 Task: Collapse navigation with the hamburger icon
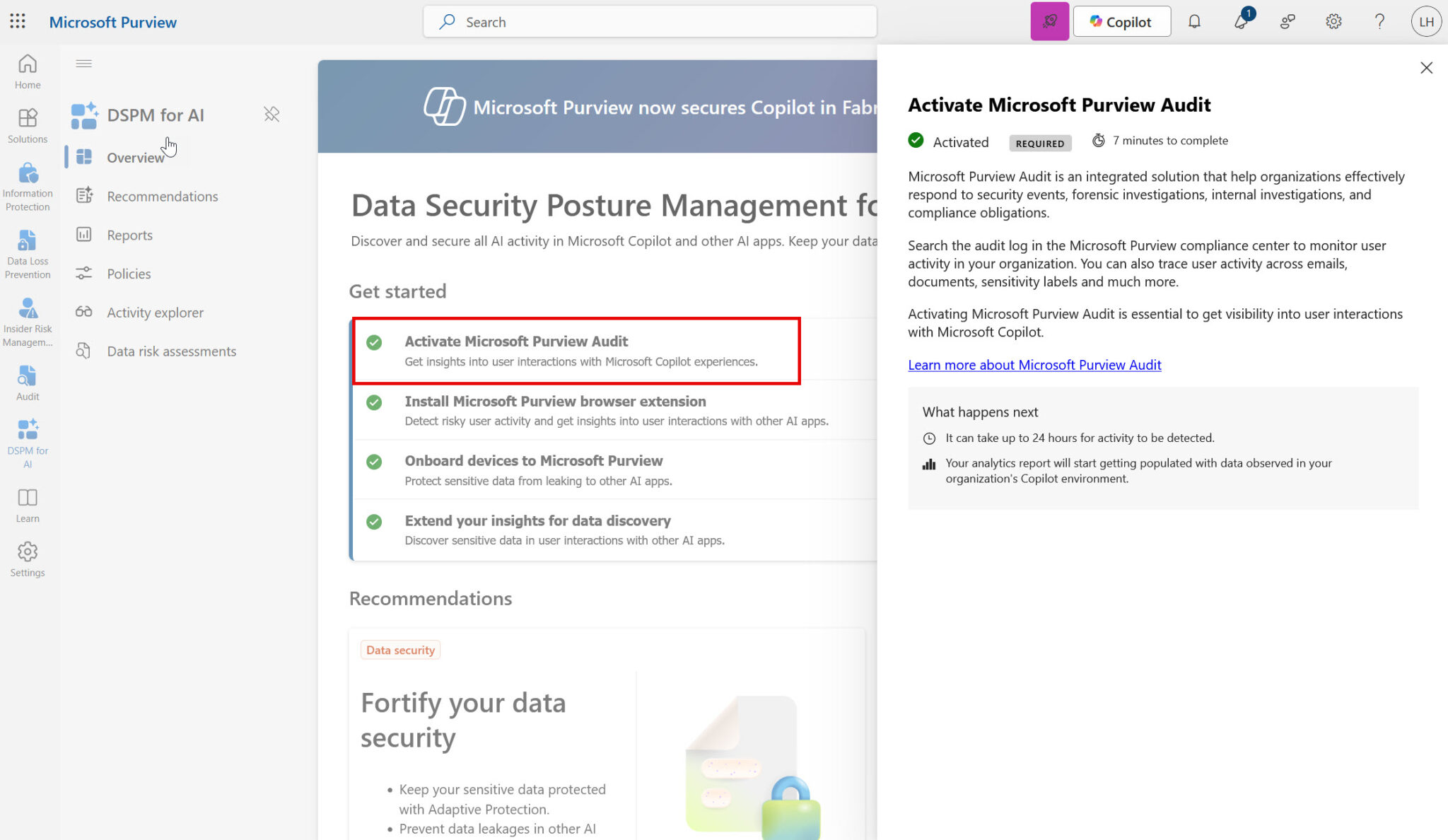(x=83, y=63)
